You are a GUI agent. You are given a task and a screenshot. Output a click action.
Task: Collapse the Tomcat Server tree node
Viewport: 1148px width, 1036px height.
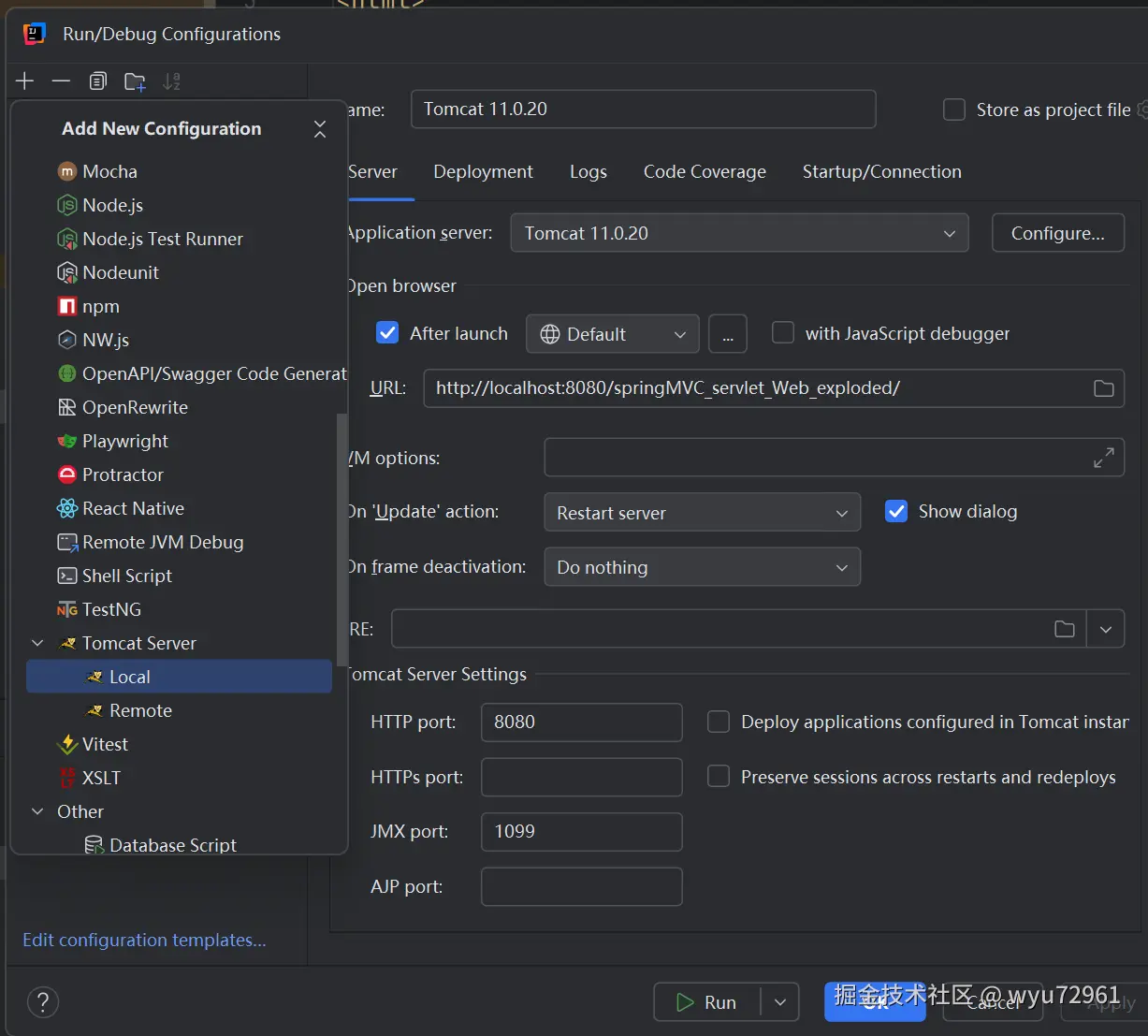click(38, 643)
